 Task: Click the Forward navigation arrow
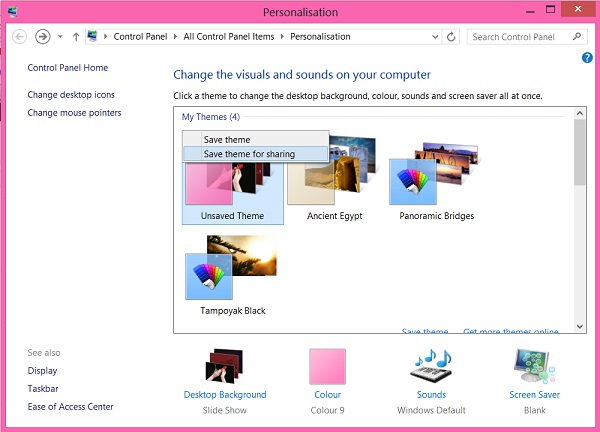pos(42,37)
